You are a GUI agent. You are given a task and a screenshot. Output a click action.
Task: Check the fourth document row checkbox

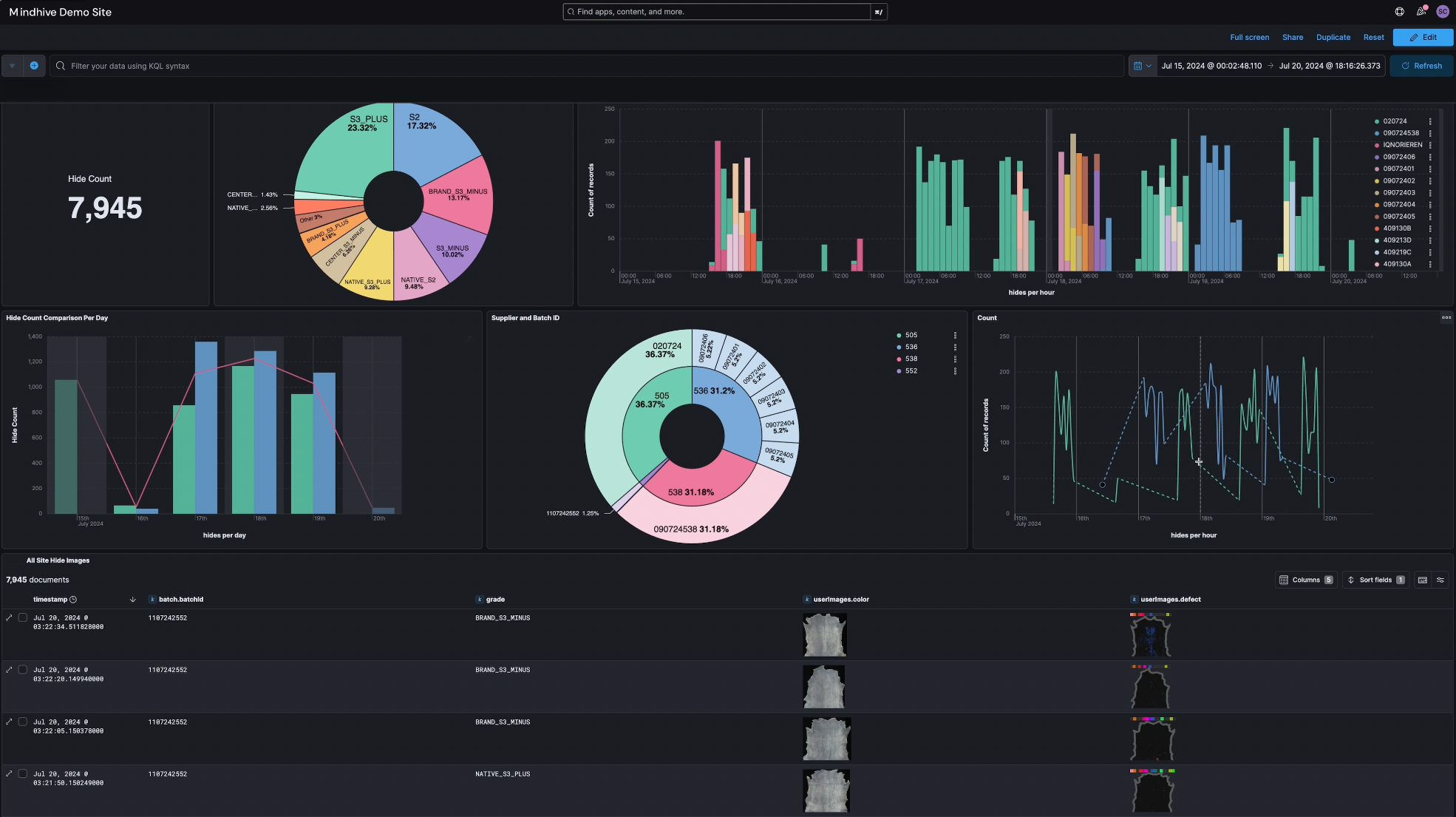(x=23, y=774)
